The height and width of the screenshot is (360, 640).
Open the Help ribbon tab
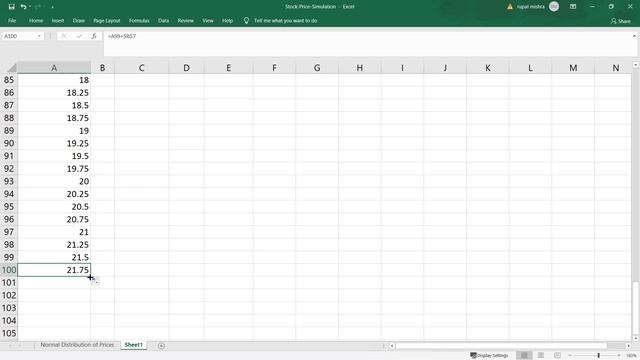coord(227,20)
